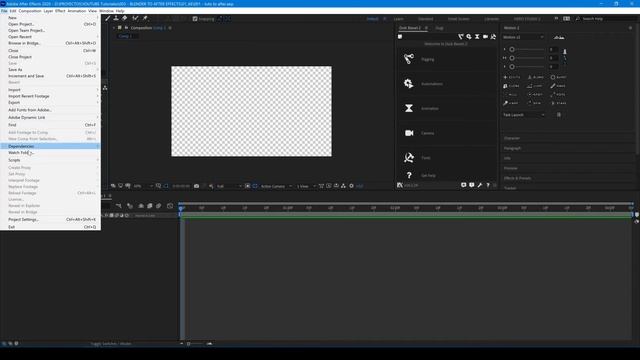Image resolution: width=640 pixels, height=360 pixels.
Task: Toggle the Snapping checkbox
Action: (x=195, y=19)
